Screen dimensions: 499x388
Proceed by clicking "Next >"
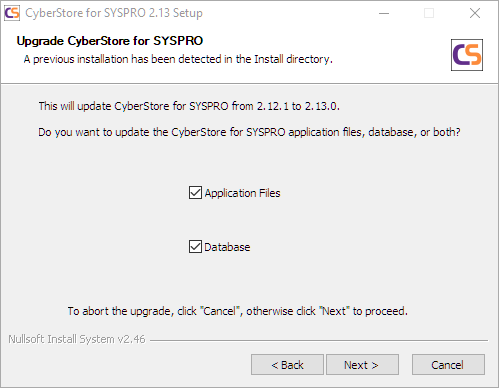tap(362, 365)
